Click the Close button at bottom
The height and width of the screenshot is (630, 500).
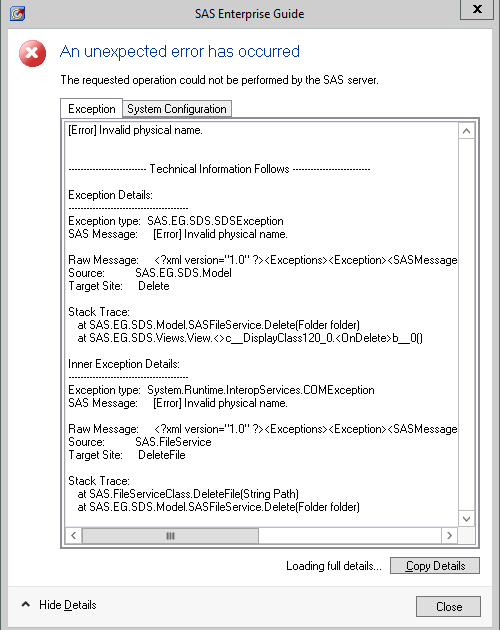click(x=449, y=606)
